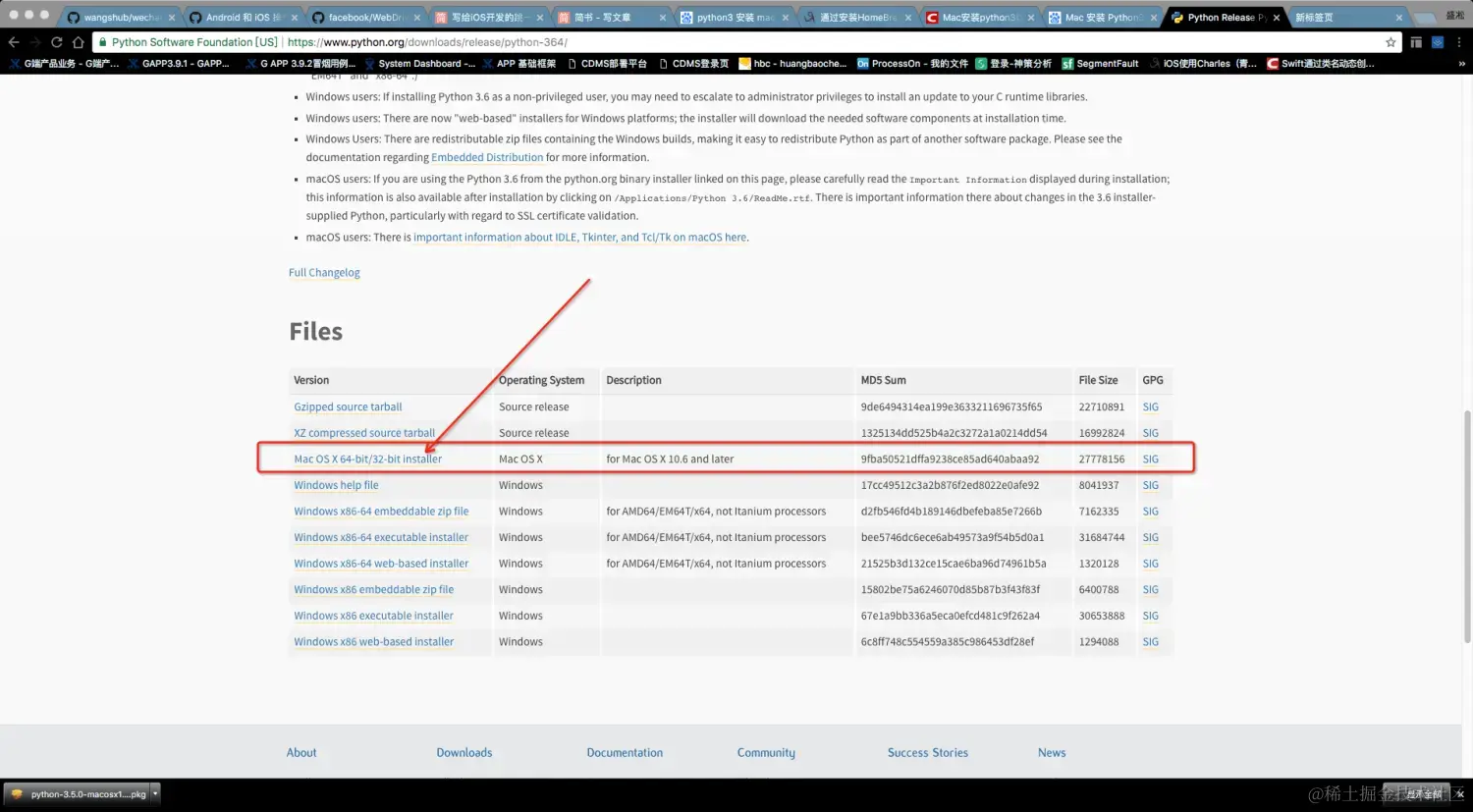Download the Windows help file
The width and height of the screenshot is (1473, 812).
[x=336, y=485]
